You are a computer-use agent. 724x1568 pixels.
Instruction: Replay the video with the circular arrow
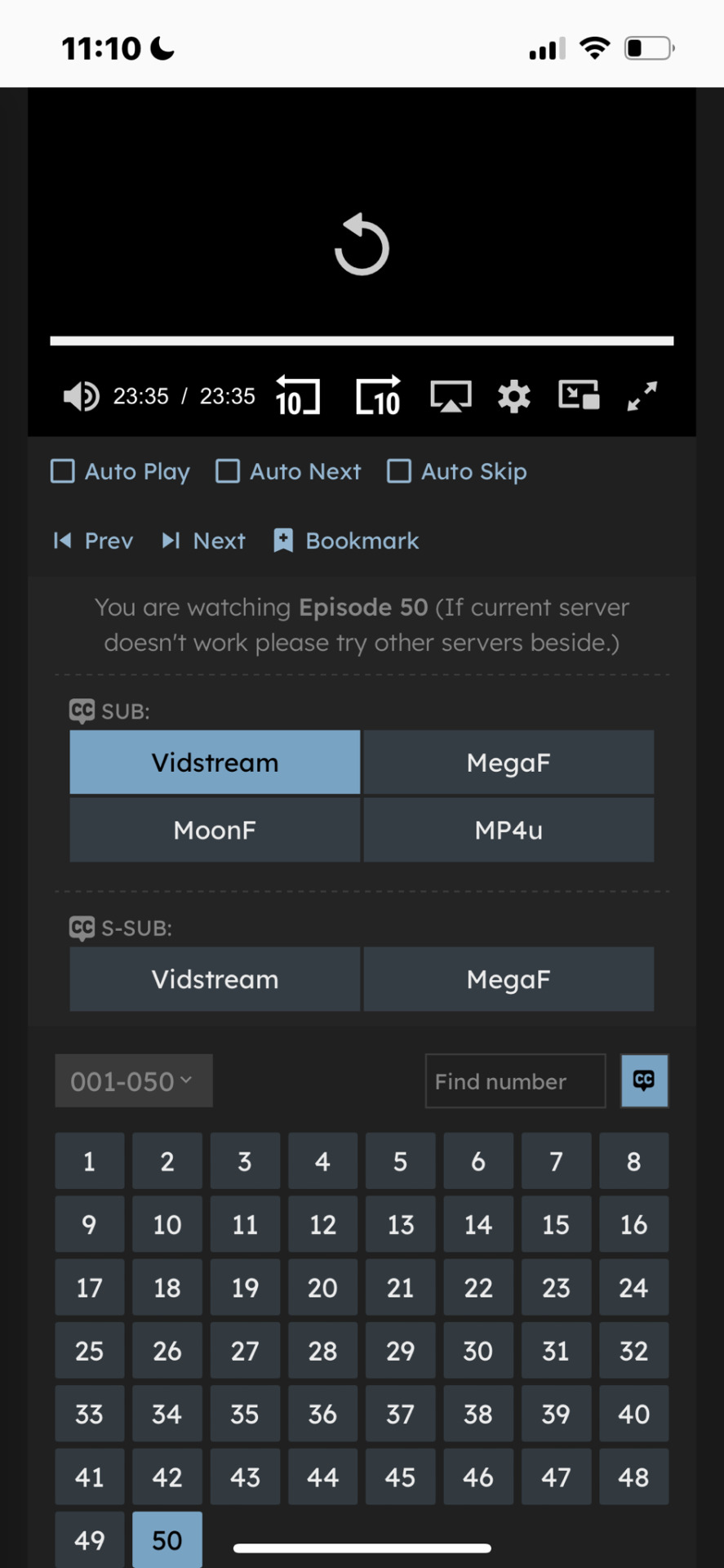click(362, 245)
